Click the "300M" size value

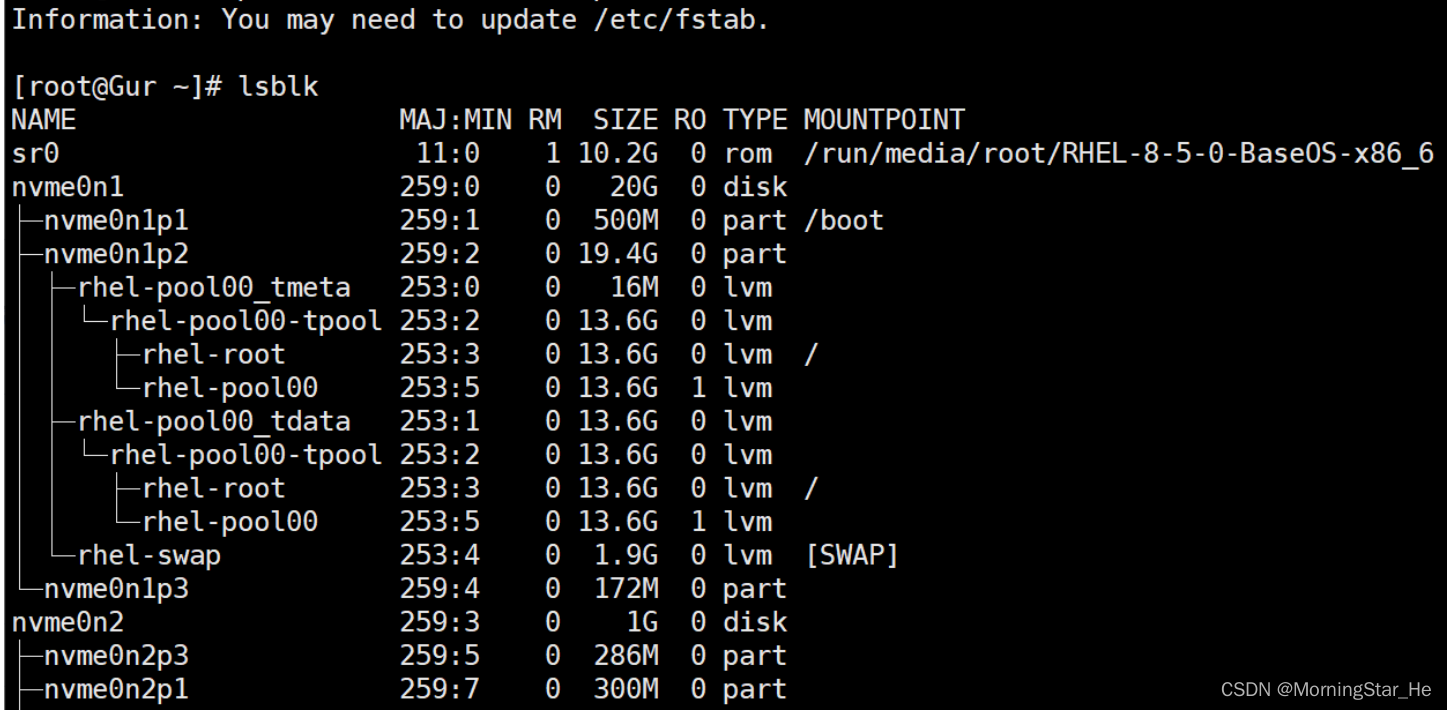[625, 689]
